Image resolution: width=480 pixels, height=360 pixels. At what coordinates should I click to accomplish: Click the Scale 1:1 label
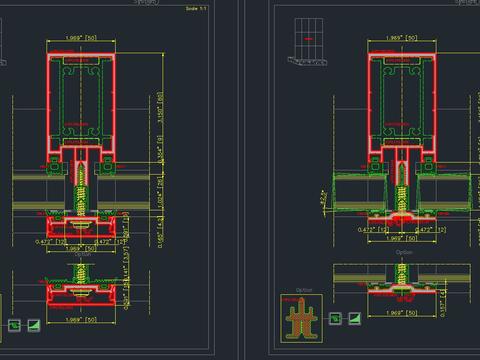point(196,9)
